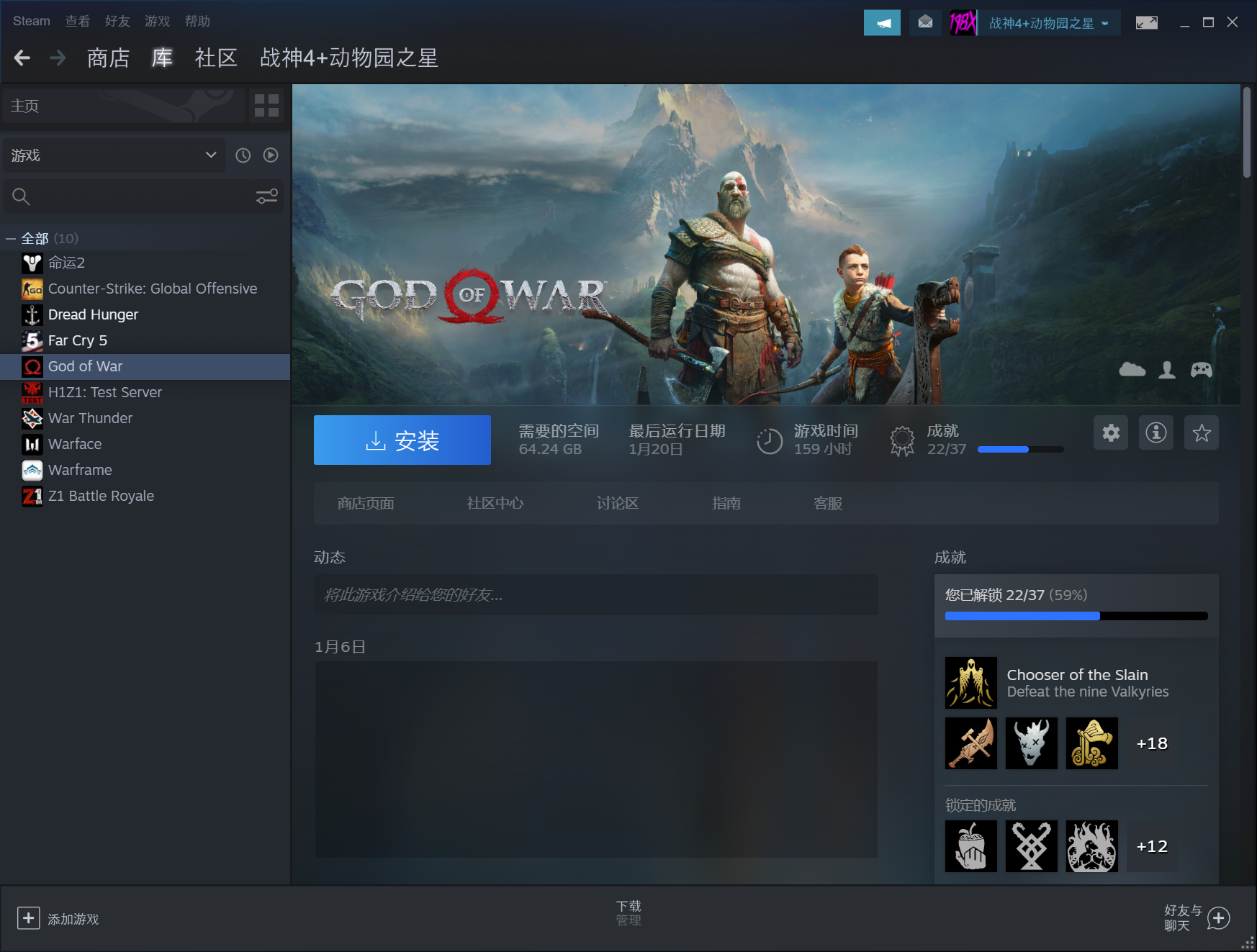
Task: Open the 好友 menu
Action: click(x=117, y=22)
